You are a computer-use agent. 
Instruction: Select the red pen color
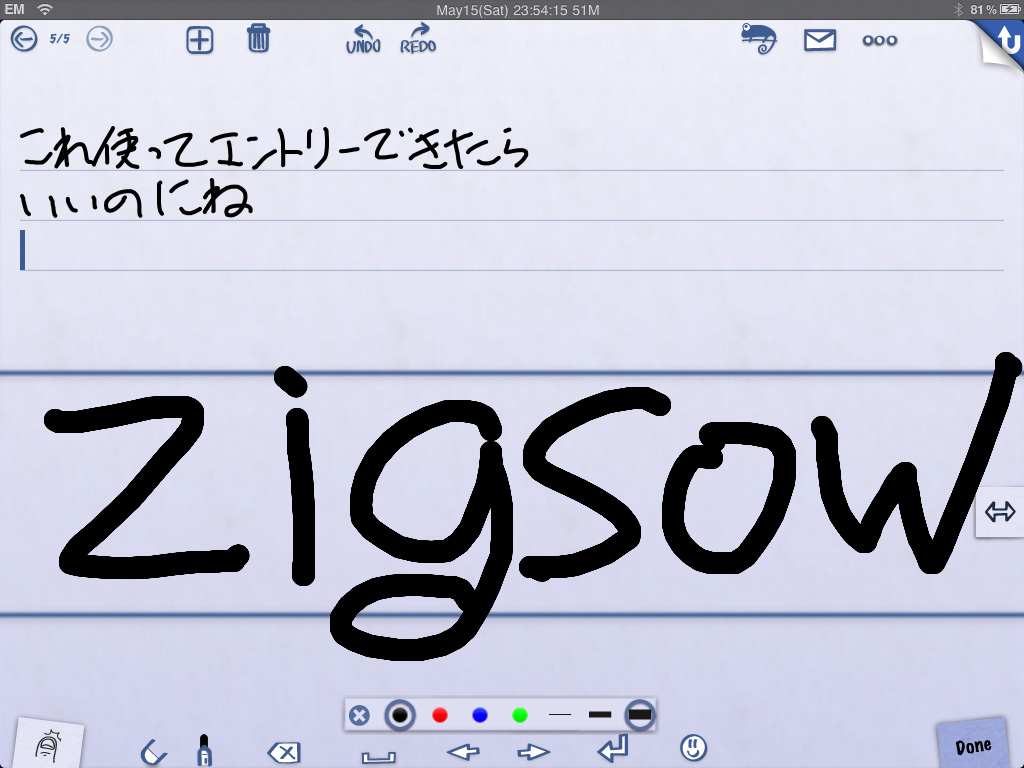(440, 715)
